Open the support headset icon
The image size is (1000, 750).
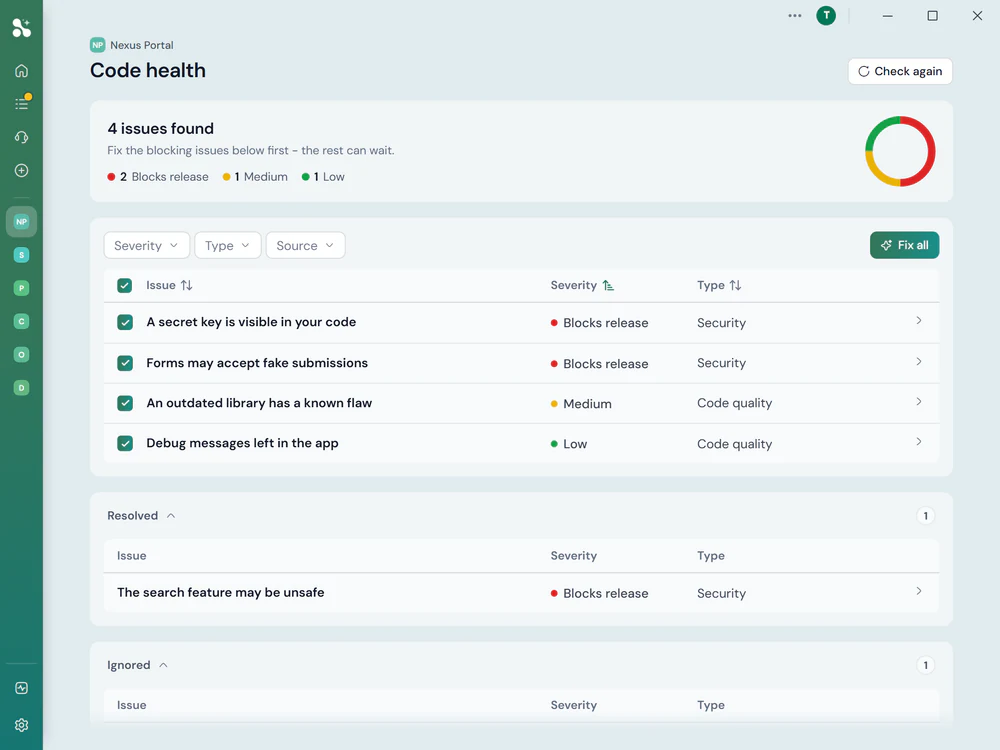tap(21, 137)
